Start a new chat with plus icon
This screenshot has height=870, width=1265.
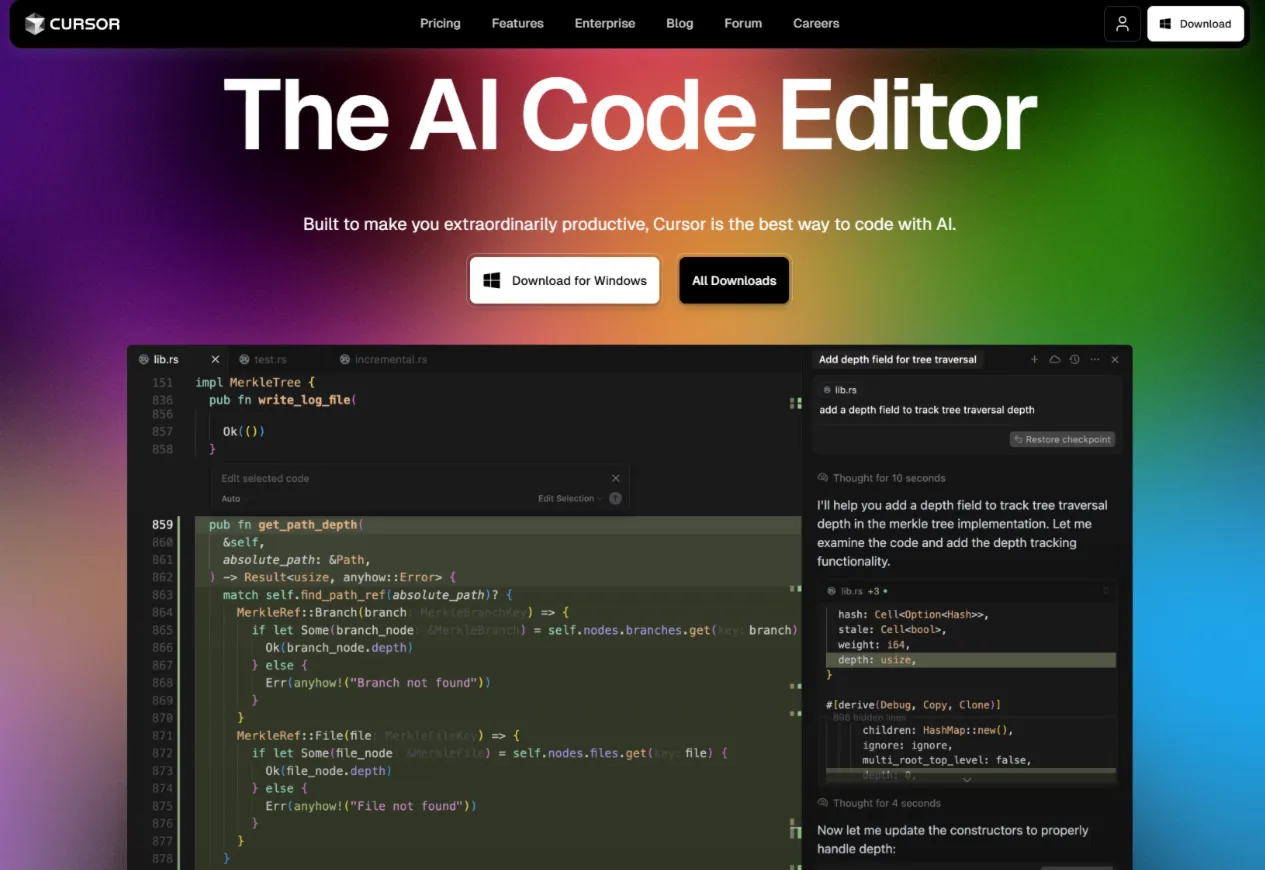click(x=1035, y=359)
